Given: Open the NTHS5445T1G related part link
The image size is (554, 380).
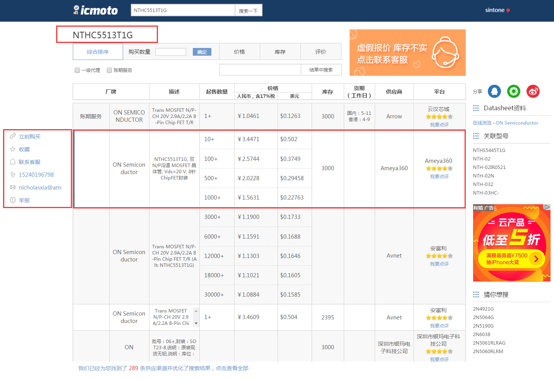Looking at the screenshot, I should tap(489, 150).
